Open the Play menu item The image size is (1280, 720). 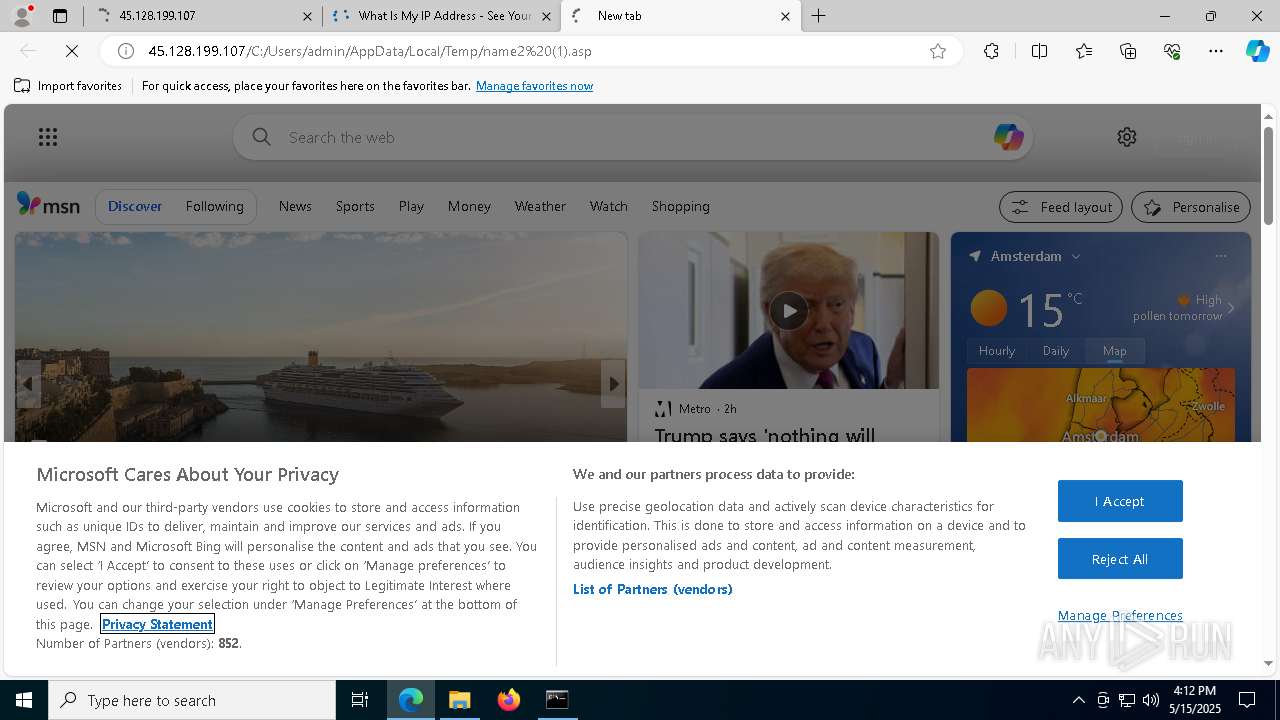coord(411,206)
